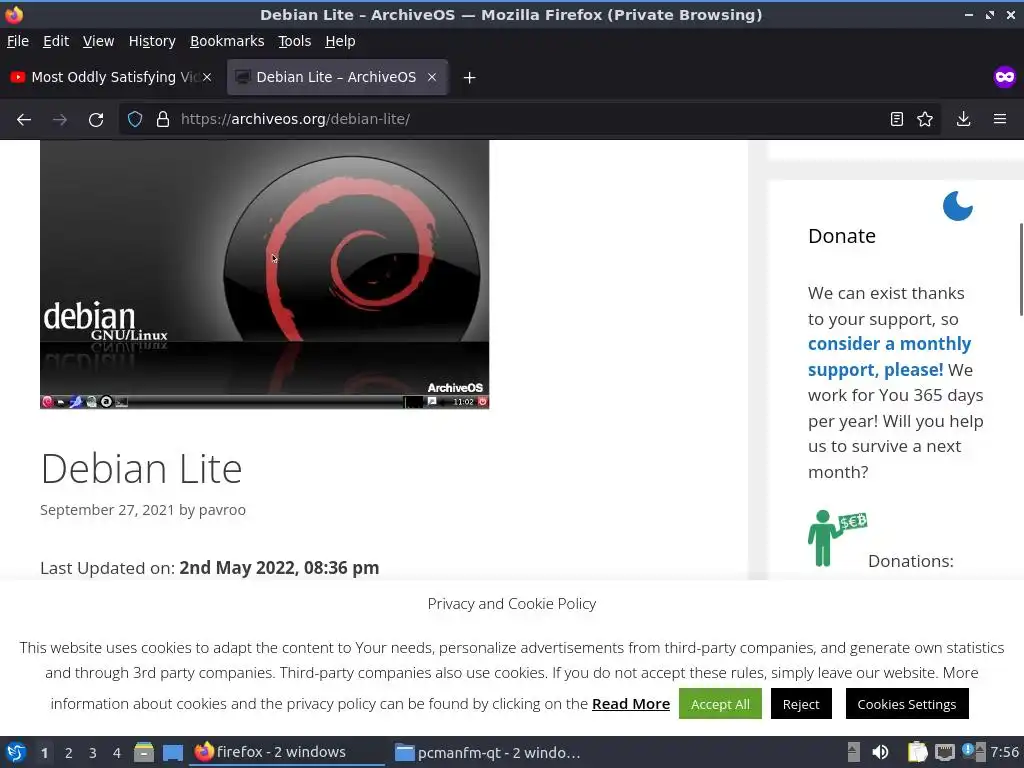Screen dimensions: 1024x768
Task: Close the Debian Lite tab
Action: (x=432, y=77)
